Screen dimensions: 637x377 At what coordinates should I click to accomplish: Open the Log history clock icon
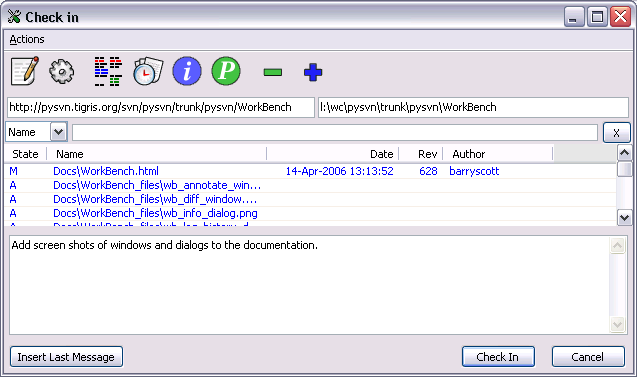[x=148, y=71]
